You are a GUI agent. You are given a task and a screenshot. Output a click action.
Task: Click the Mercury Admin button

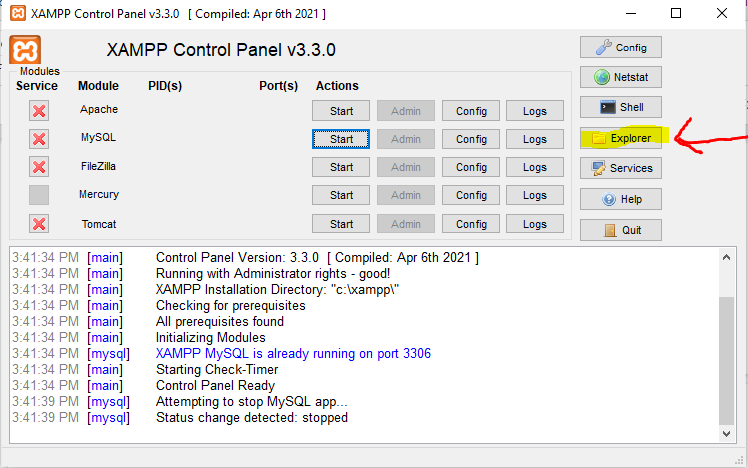click(405, 195)
